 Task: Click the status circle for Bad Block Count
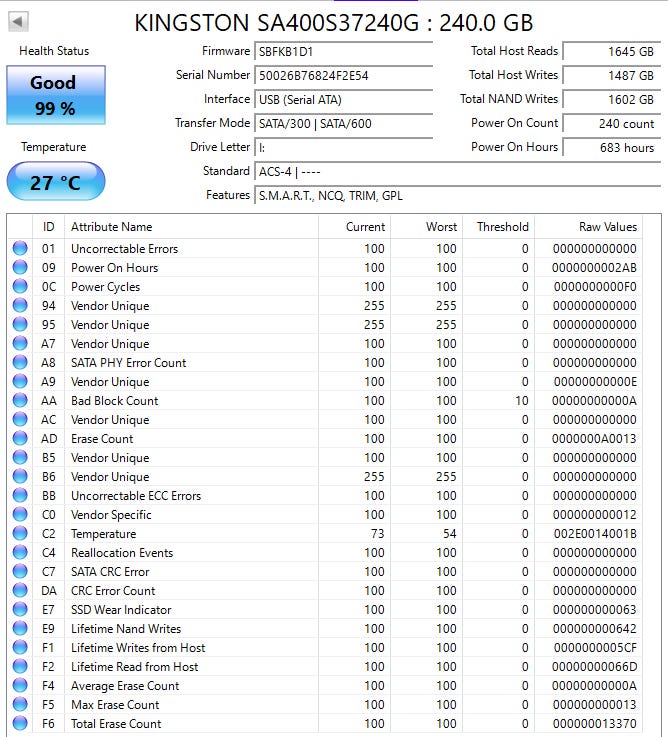pyautogui.click(x=20, y=400)
